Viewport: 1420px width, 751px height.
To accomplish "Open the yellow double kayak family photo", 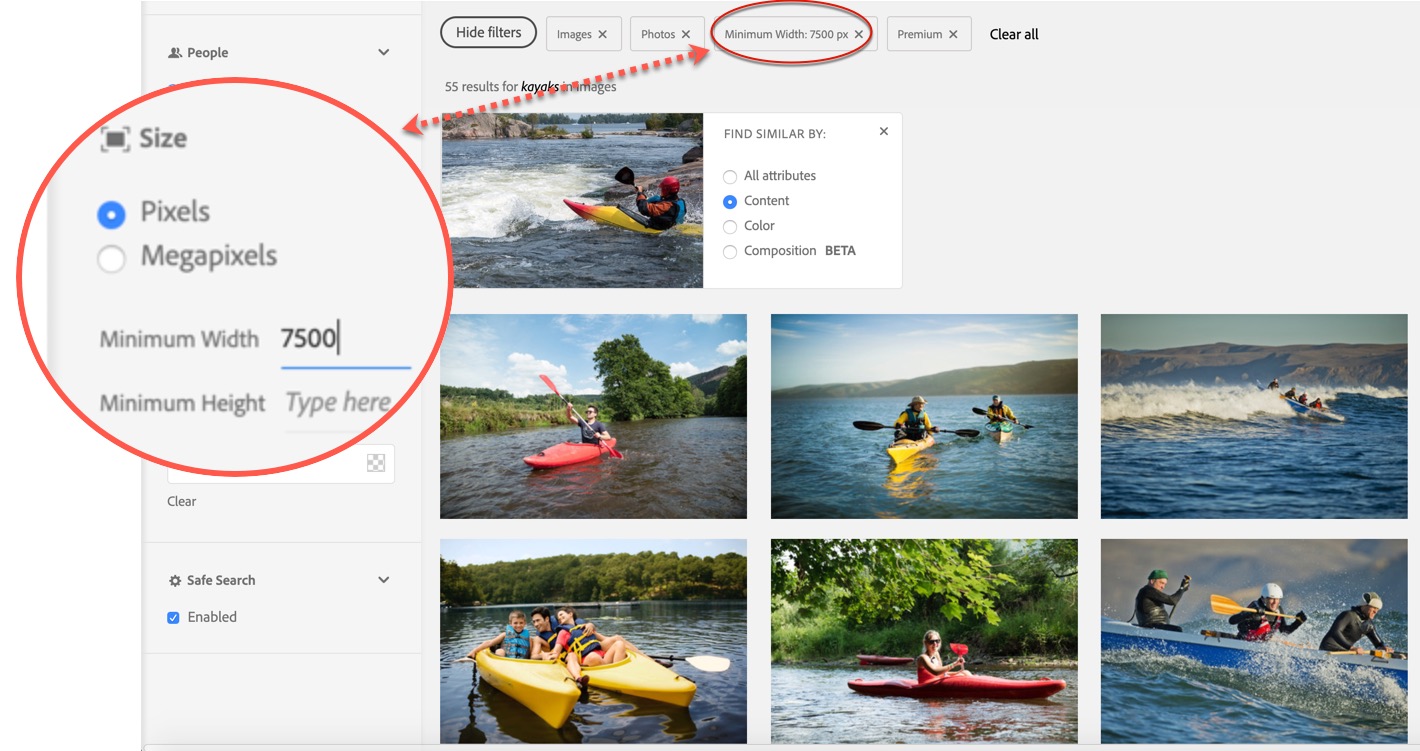I will tap(593, 640).
